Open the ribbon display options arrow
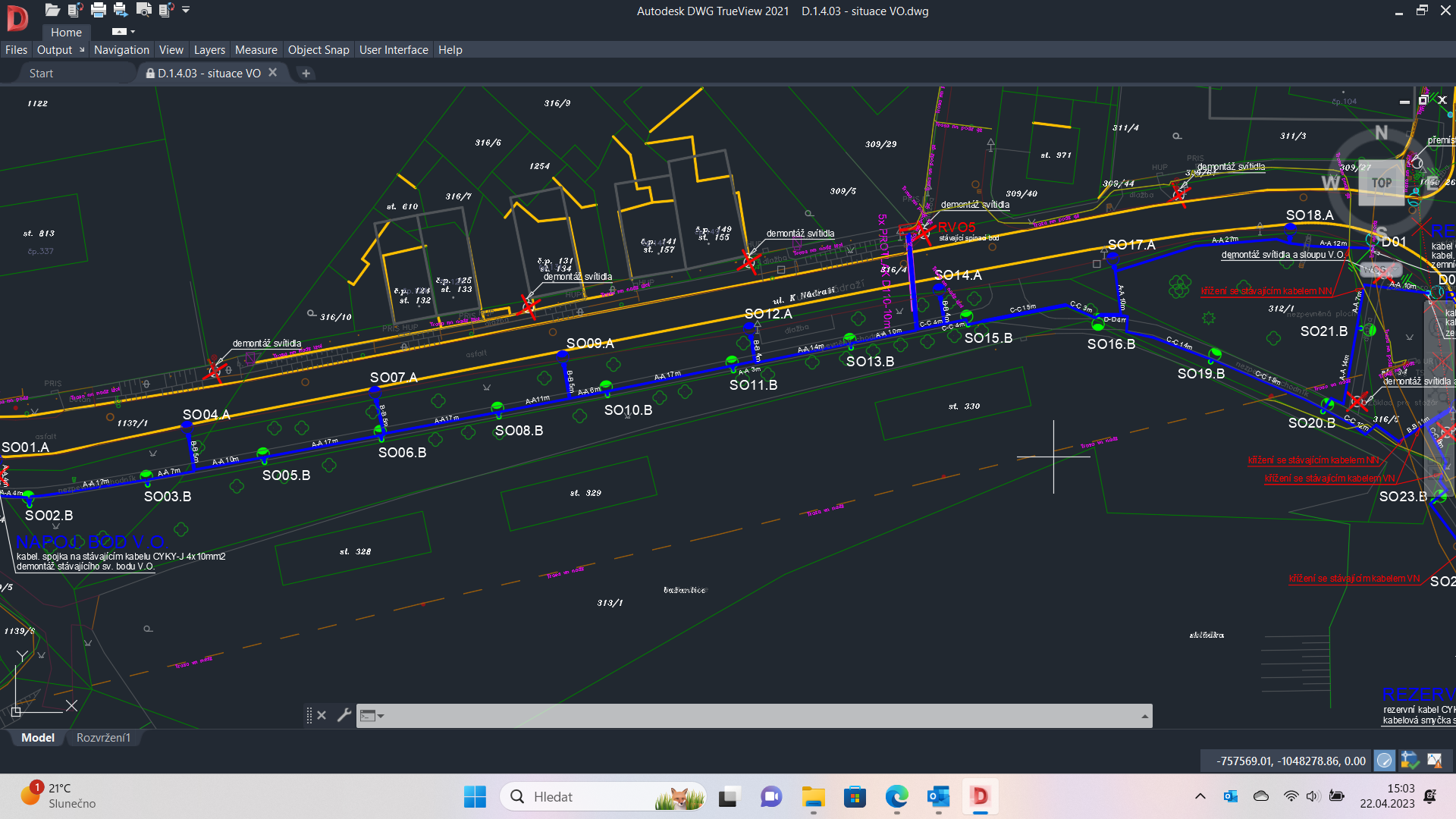 pyautogui.click(x=133, y=32)
